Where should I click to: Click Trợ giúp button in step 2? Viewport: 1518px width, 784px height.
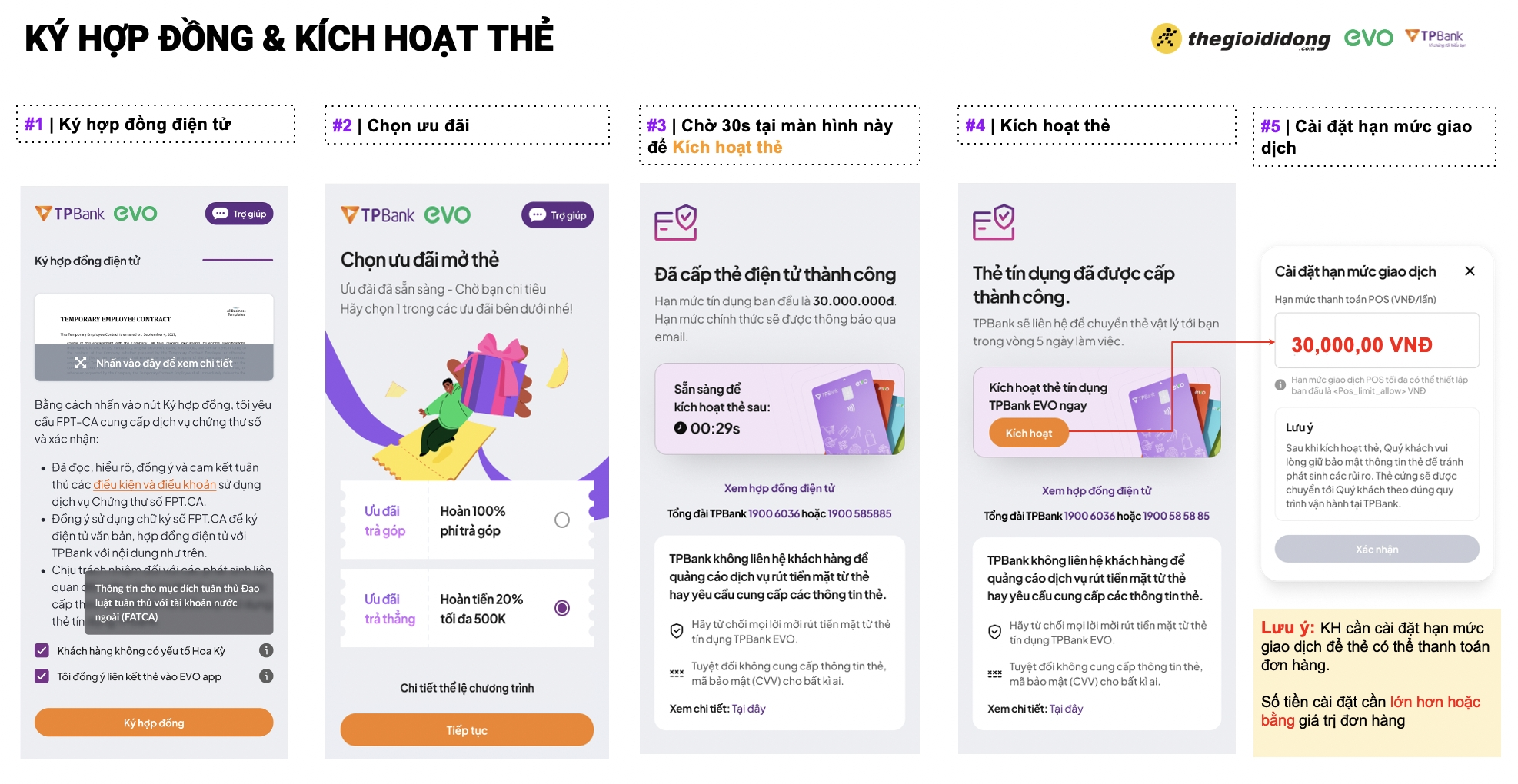[558, 215]
